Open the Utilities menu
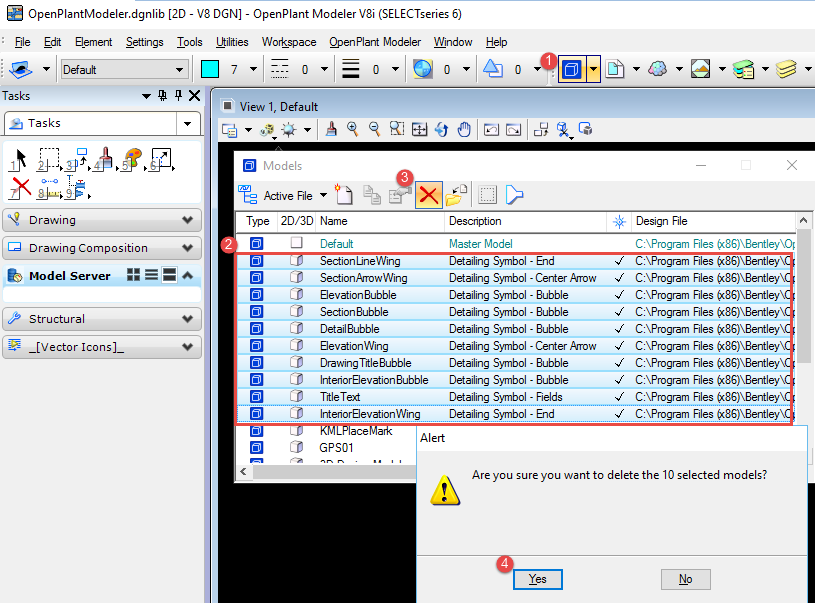Image resolution: width=815 pixels, height=603 pixels. pyautogui.click(x=232, y=42)
